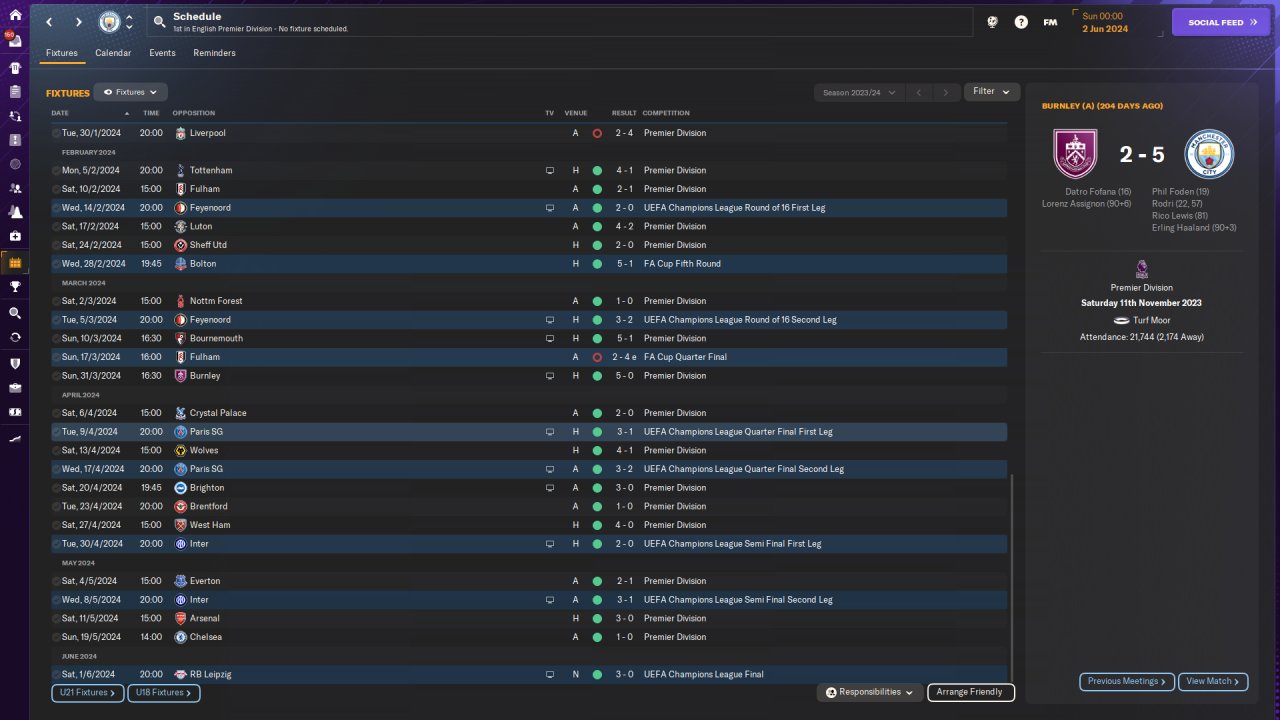Image resolution: width=1280 pixels, height=720 pixels.
Task: Open the Staff people icon in the sidebar
Action: pos(15,188)
